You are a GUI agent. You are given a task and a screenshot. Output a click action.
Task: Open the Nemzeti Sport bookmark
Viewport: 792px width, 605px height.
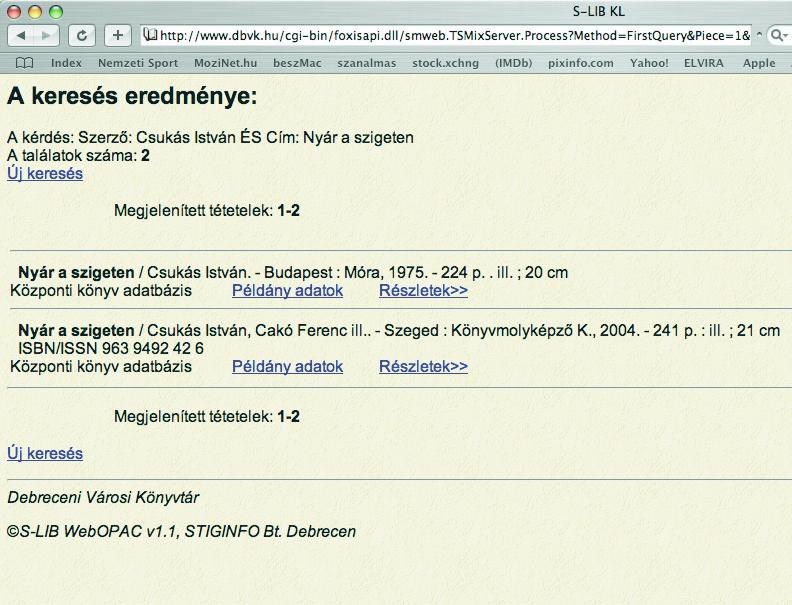138,63
